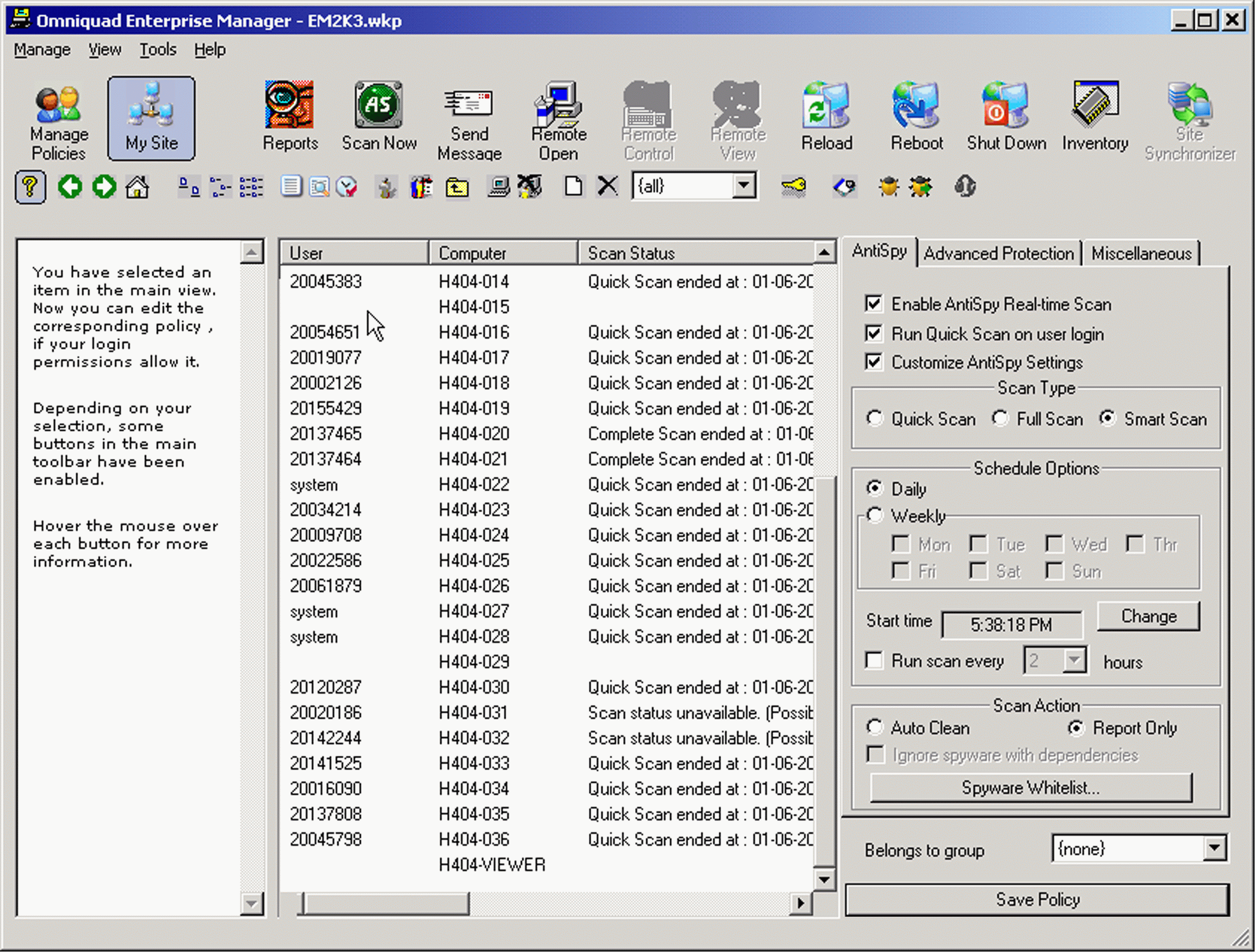Select the H404-VIEWER computer row
Viewport: 1255px width, 952px height.
click(547, 865)
